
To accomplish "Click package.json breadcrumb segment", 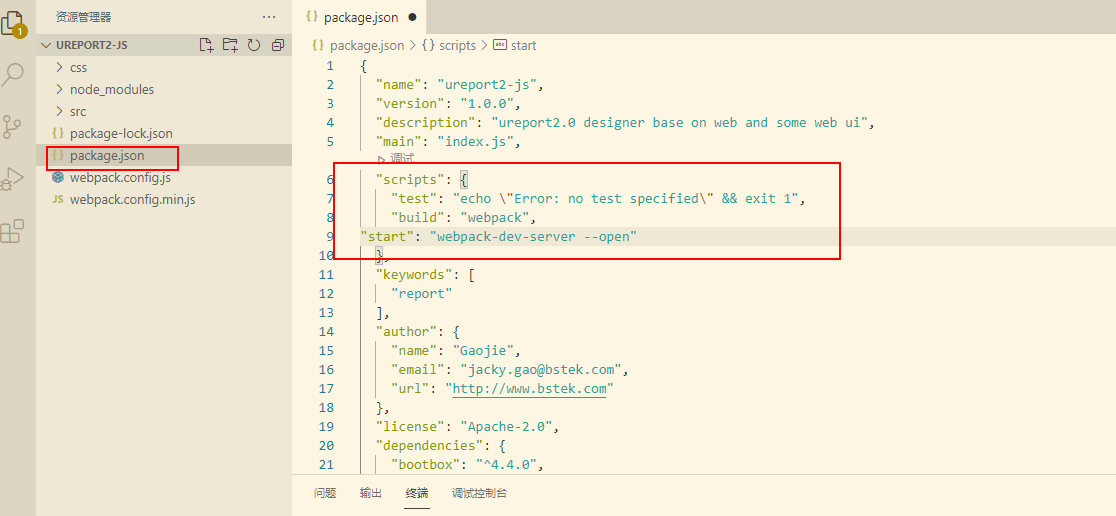I will click(x=367, y=46).
